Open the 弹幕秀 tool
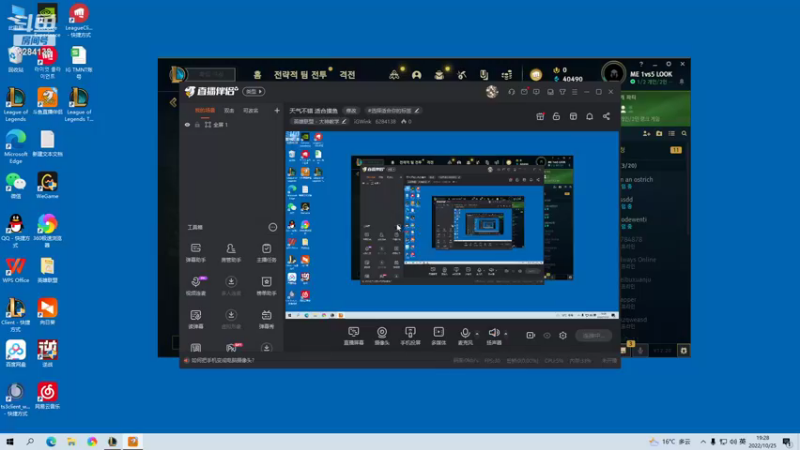The width and height of the screenshot is (800, 450). click(x=266, y=319)
